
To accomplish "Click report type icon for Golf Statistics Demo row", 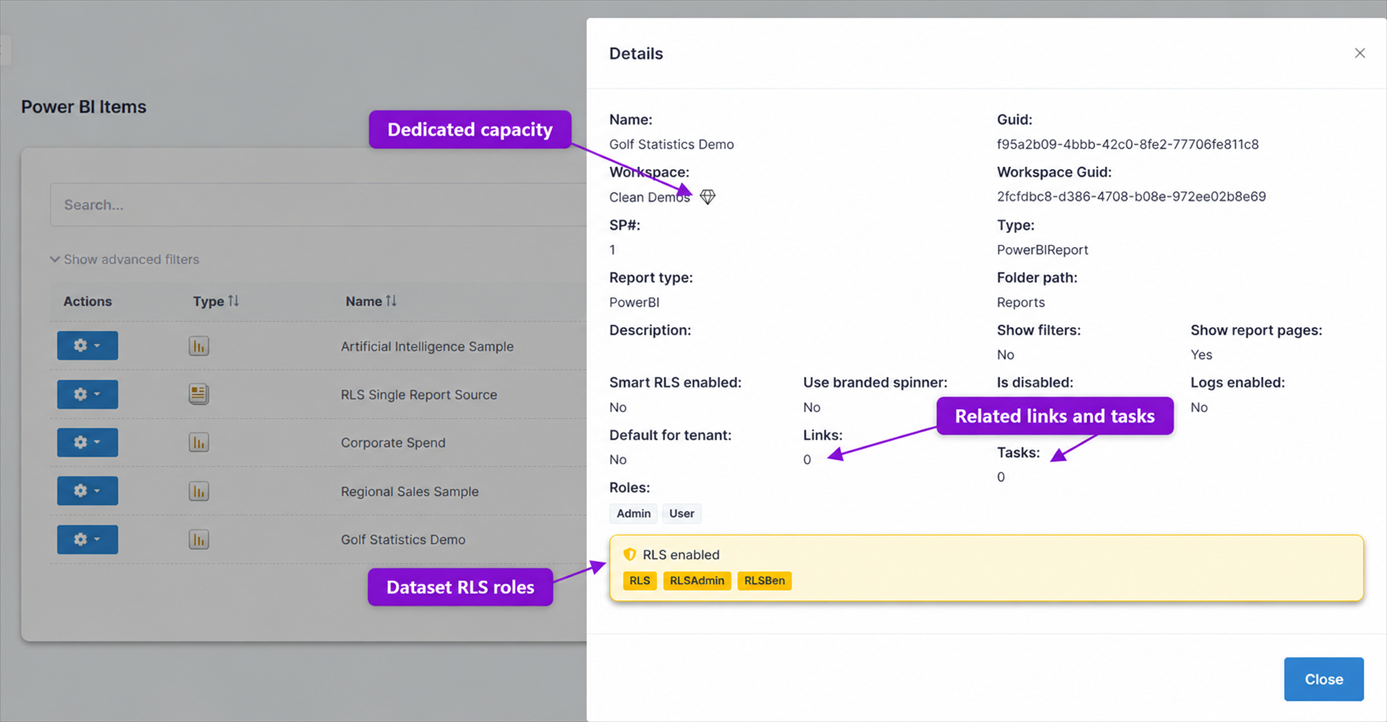I will (x=199, y=539).
